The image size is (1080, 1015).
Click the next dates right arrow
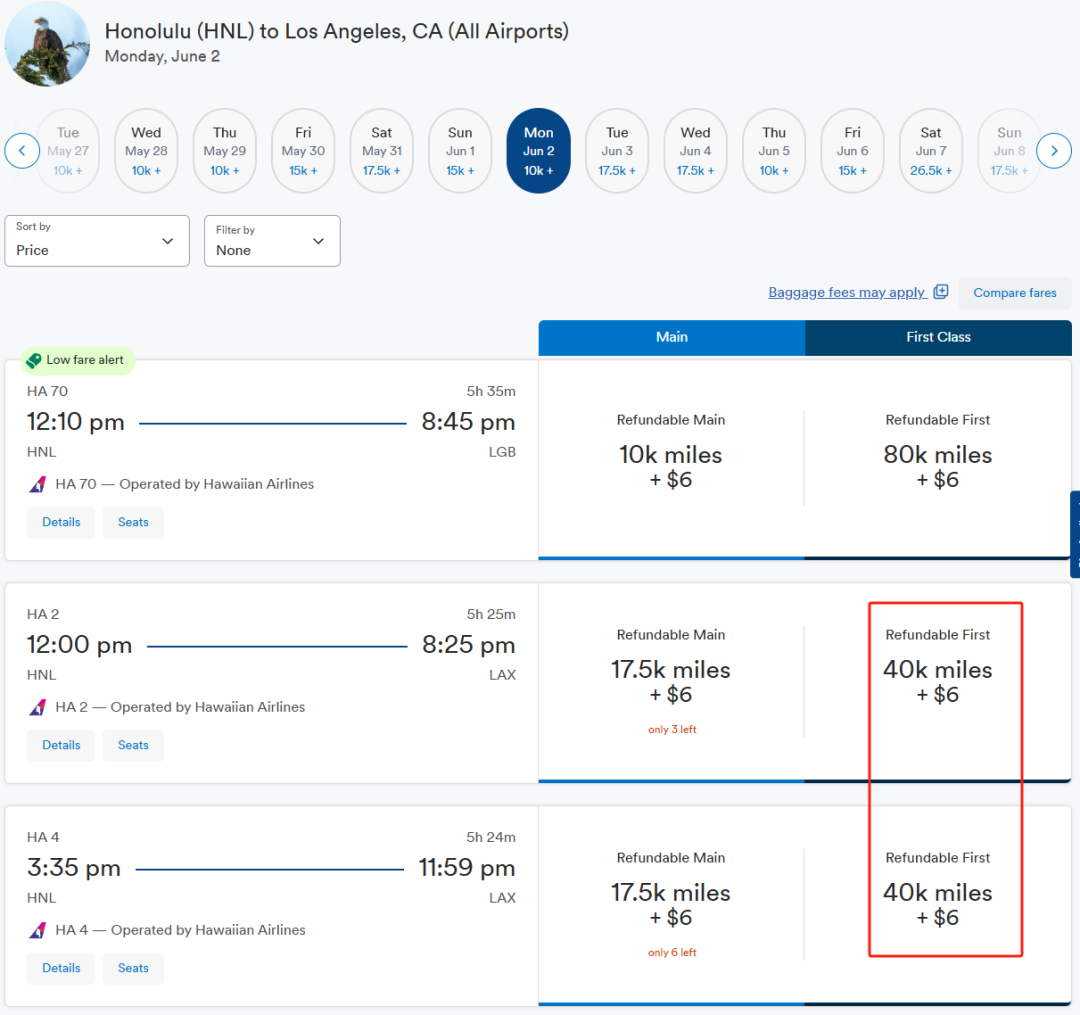coord(1054,151)
